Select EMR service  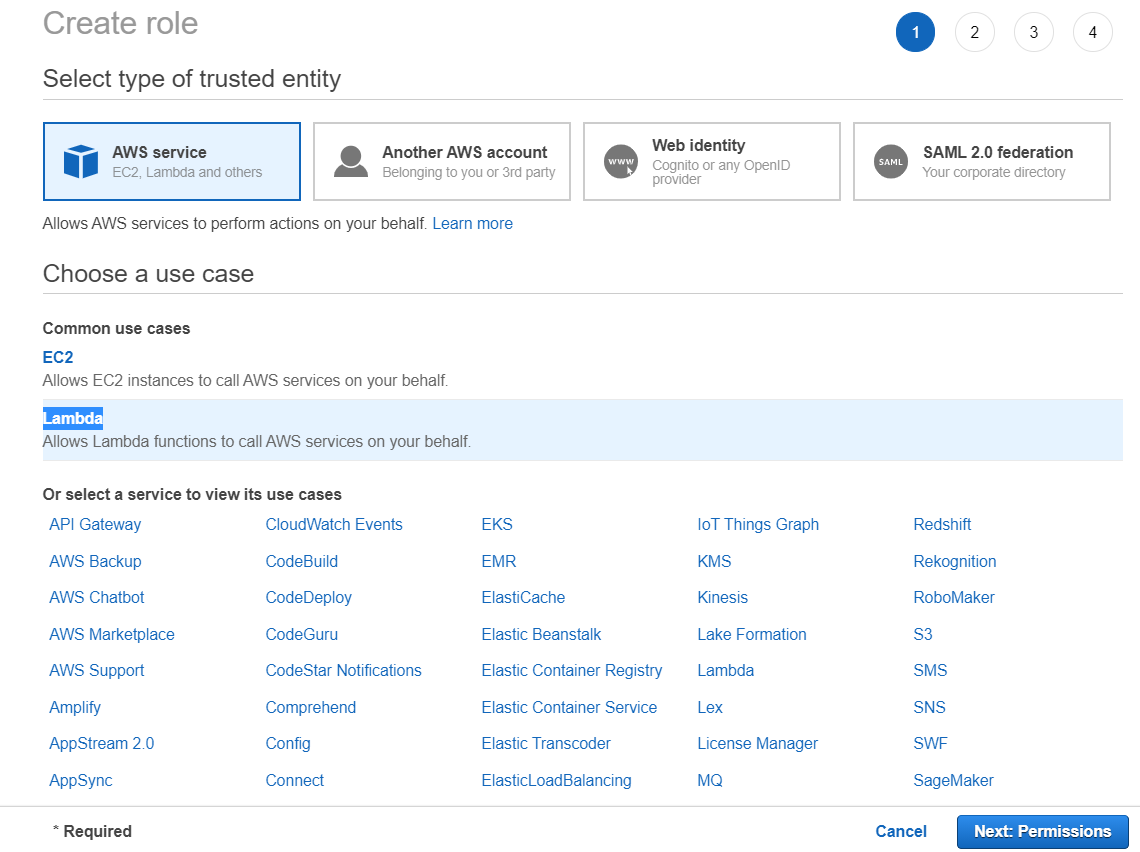499,562
